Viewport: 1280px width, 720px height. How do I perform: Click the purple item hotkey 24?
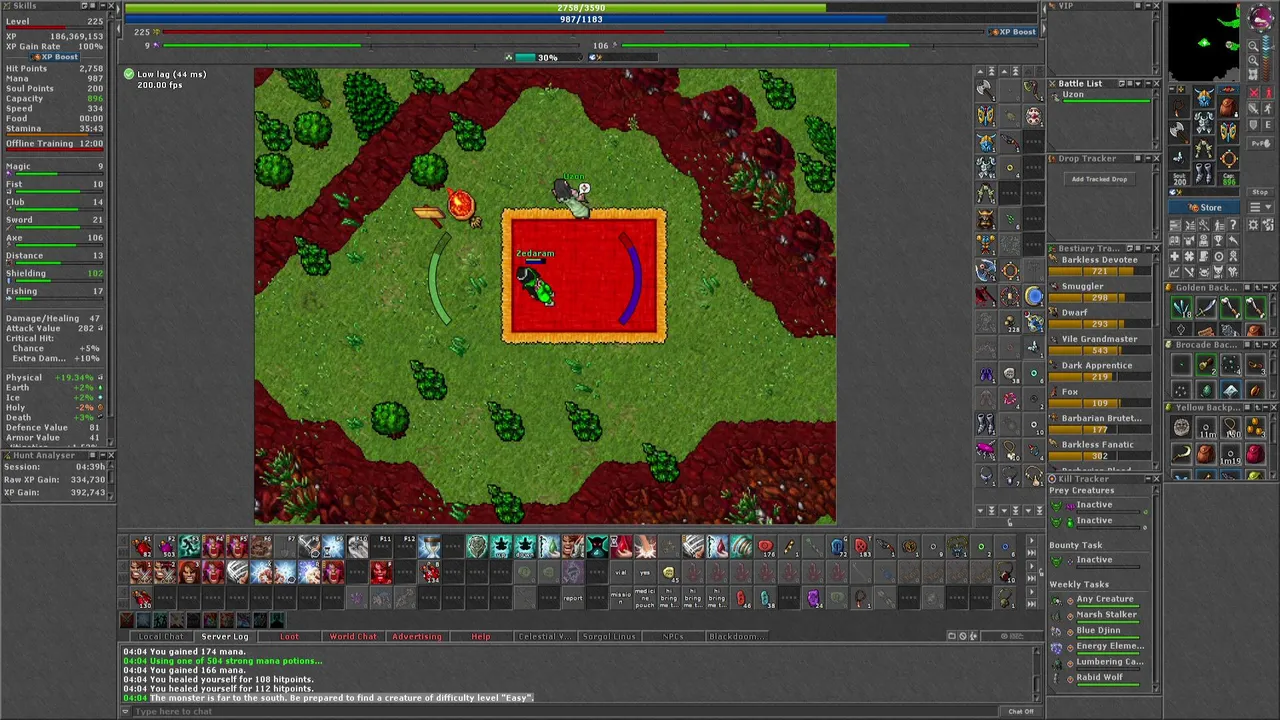[813, 598]
